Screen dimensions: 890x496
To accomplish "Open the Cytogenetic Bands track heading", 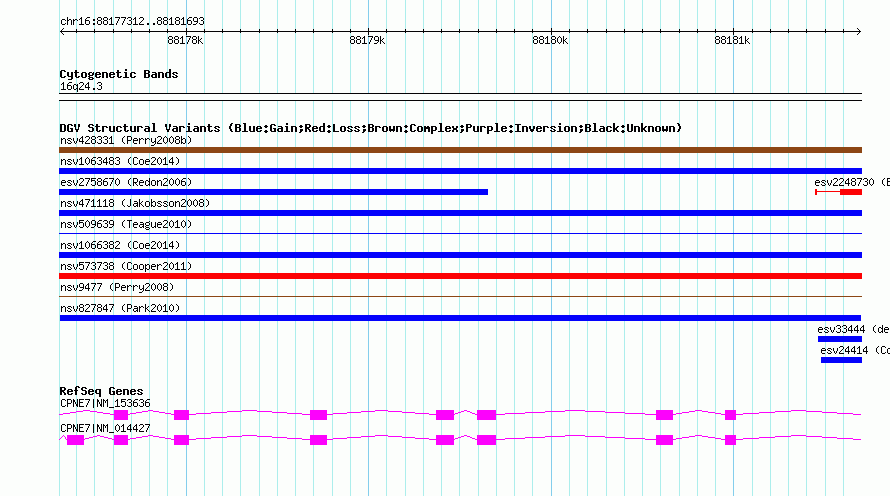I will click(119, 74).
